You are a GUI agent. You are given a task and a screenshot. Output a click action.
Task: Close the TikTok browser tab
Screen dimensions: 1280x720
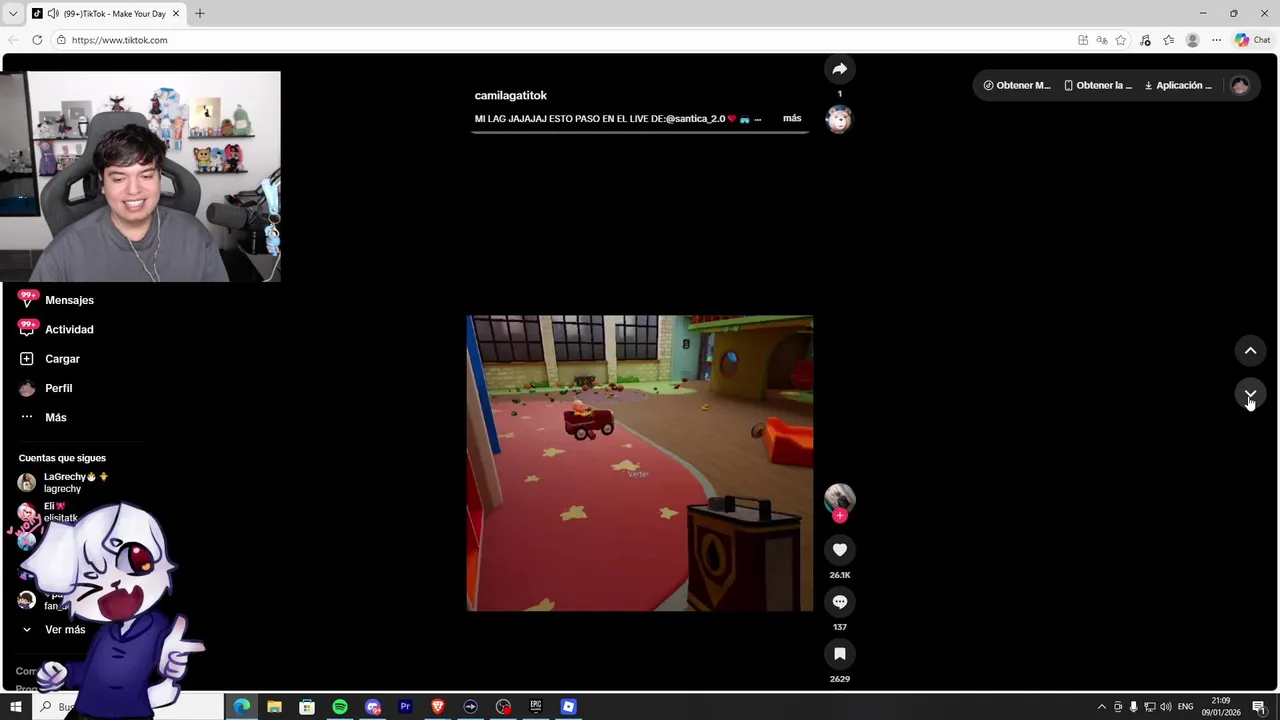point(176,14)
